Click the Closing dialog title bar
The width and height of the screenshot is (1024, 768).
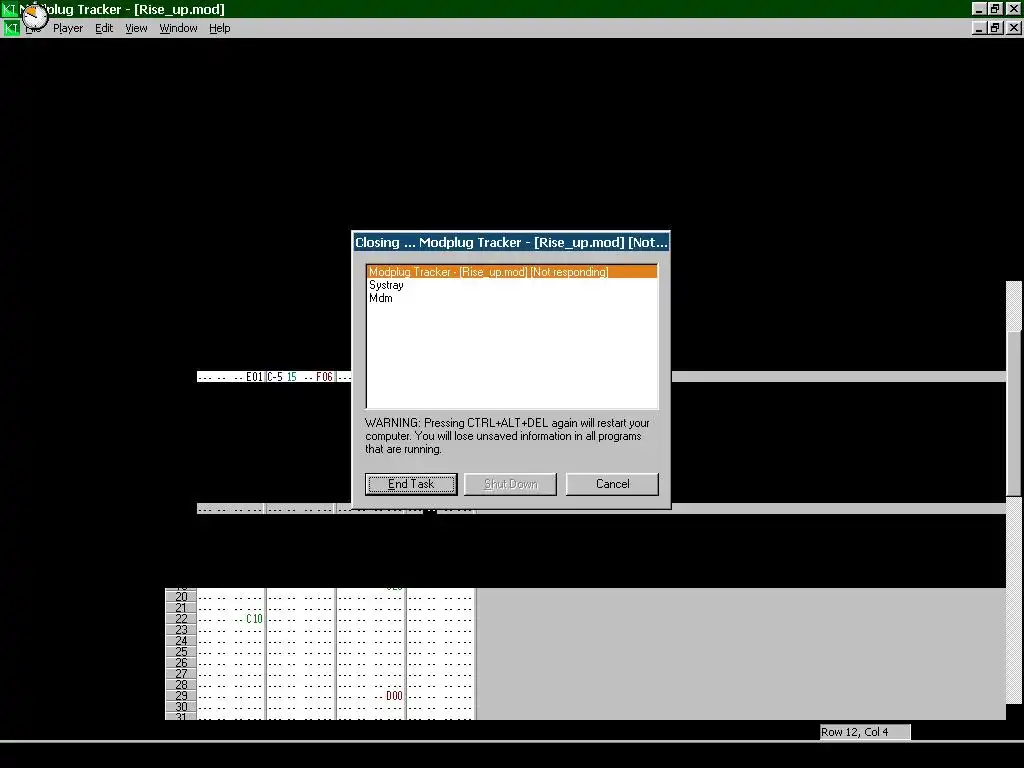pos(511,242)
